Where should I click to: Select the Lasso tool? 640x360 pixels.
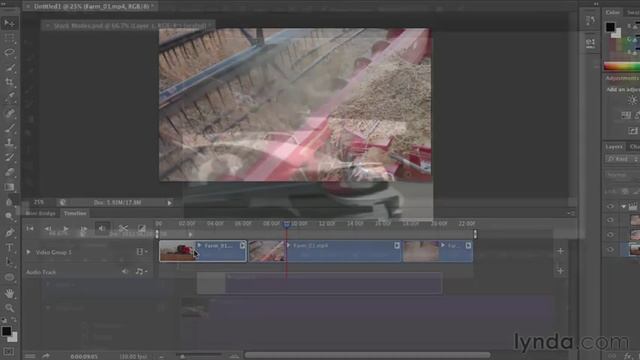[x=9, y=52]
